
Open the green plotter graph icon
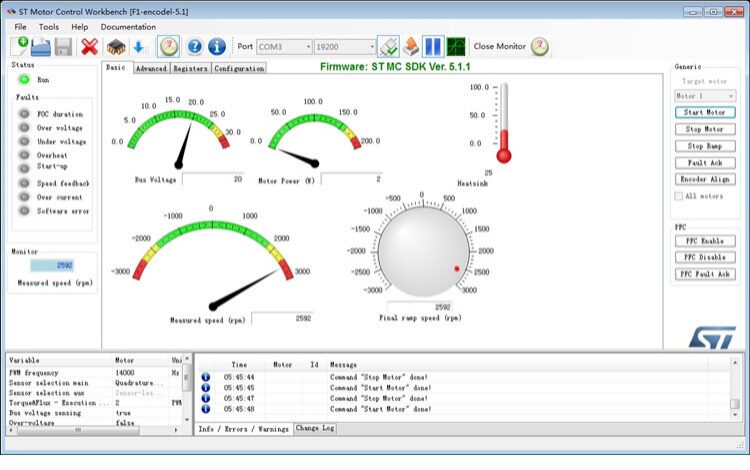pos(456,46)
